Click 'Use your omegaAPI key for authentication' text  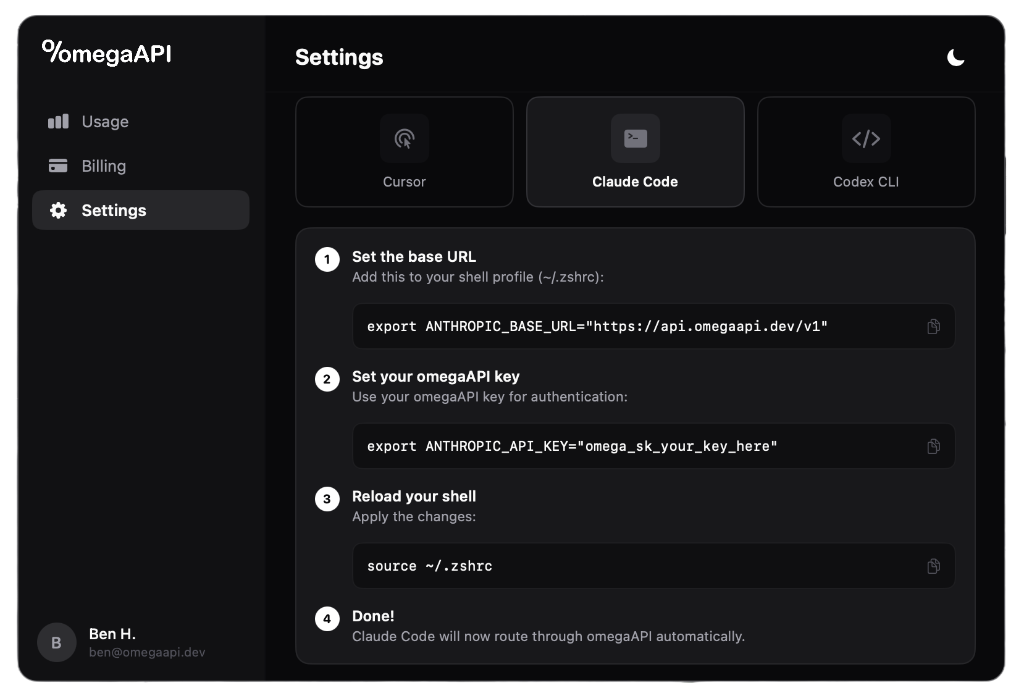click(x=490, y=397)
